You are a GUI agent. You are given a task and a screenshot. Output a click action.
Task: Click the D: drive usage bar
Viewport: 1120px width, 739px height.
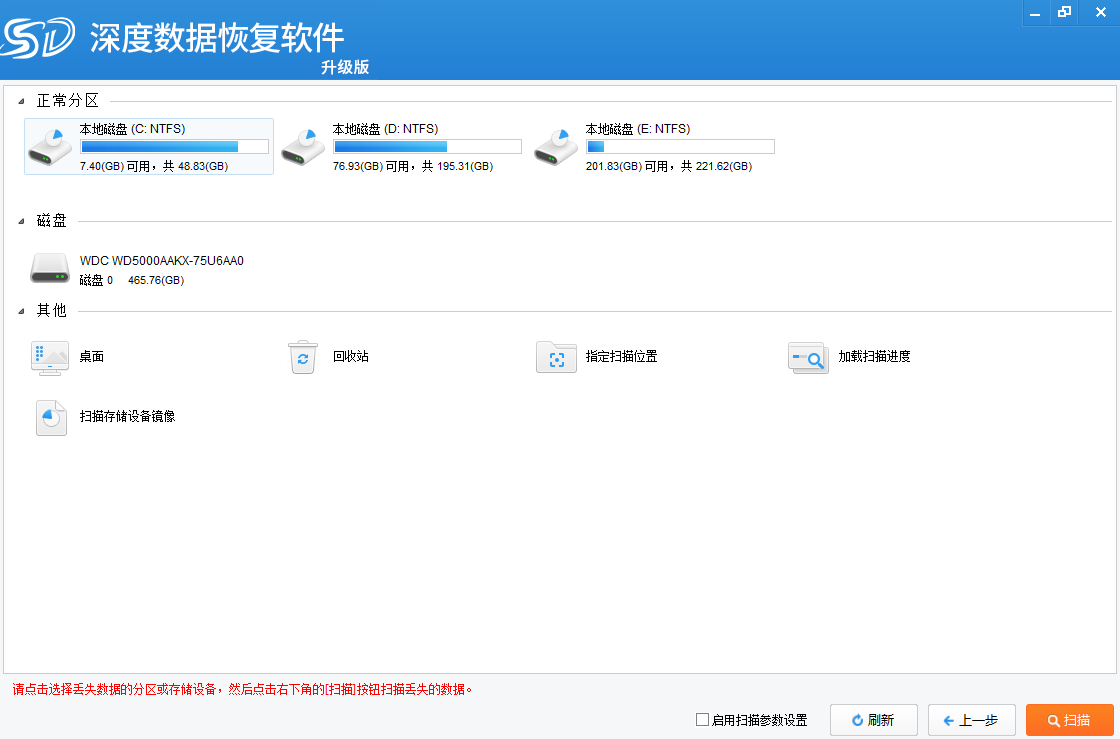click(427, 147)
